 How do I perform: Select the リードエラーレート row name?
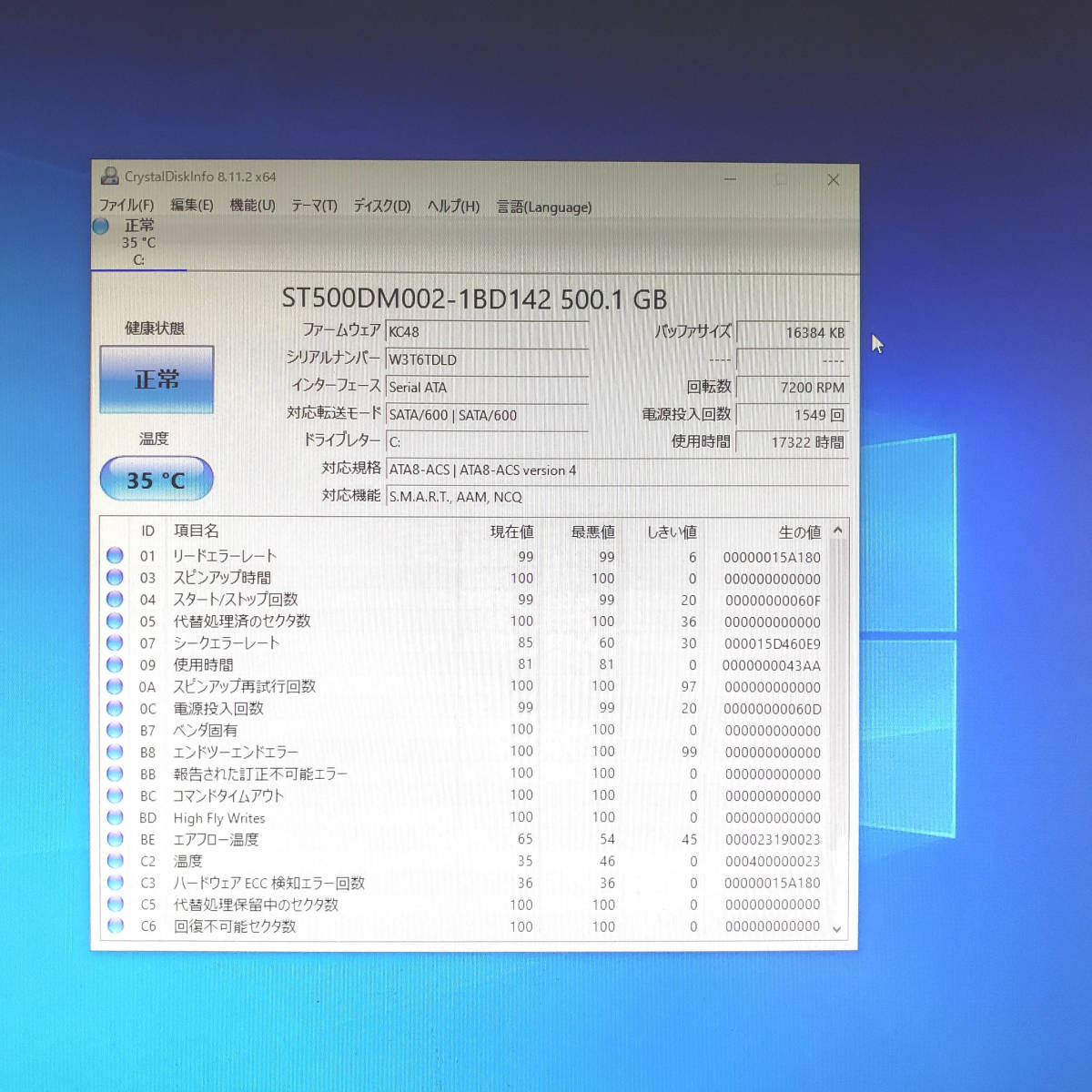(225, 556)
